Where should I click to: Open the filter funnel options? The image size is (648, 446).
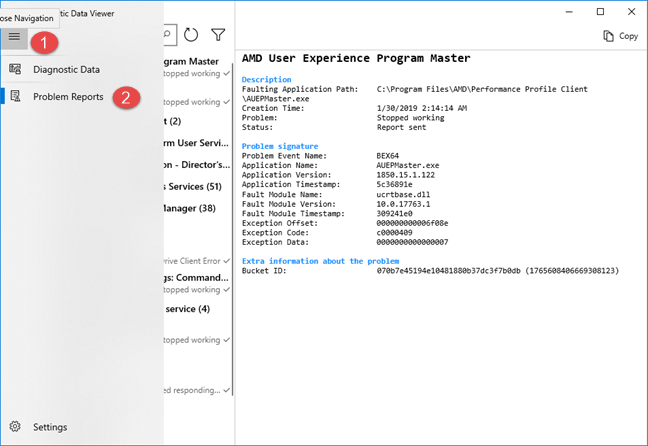click(218, 35)
